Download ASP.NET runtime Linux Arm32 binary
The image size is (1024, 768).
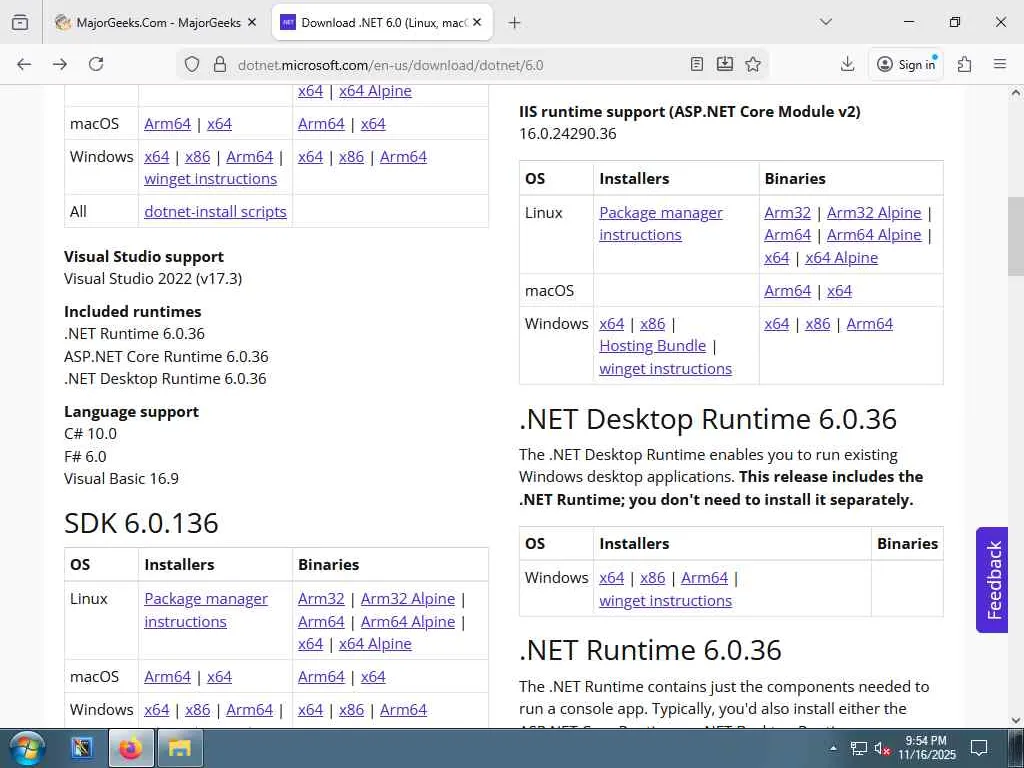coord(788,212)
